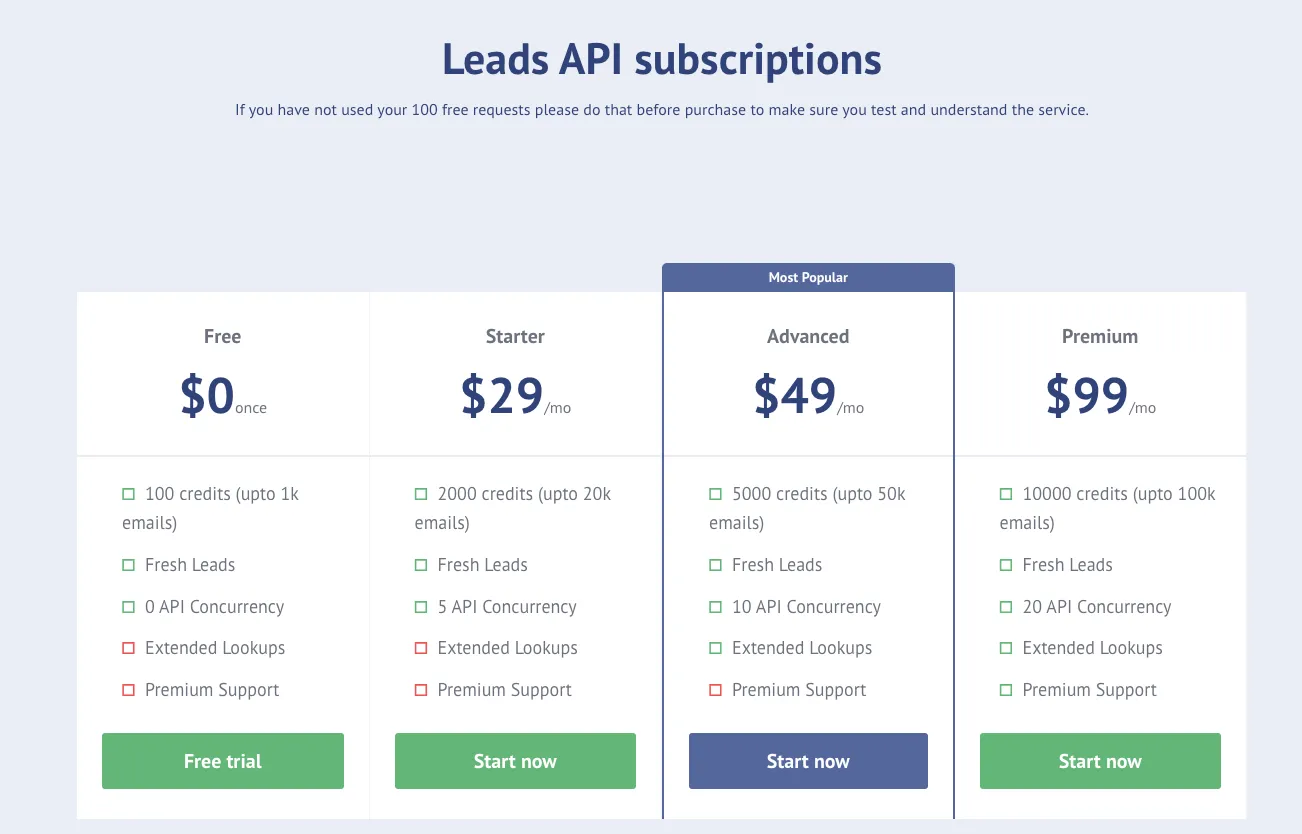Click the Leads API subscriptions heading
The height and width of the screenshot is (834, 1302).
[x=661, y=60]
